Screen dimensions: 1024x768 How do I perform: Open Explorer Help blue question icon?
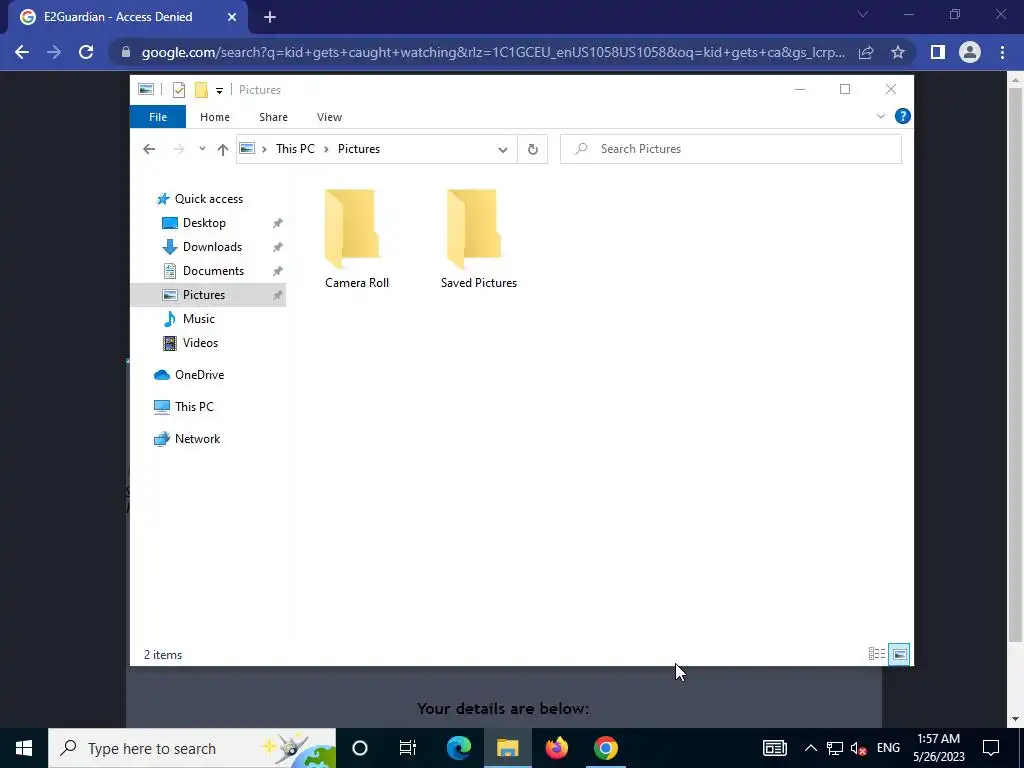click(x=903, y=116)
